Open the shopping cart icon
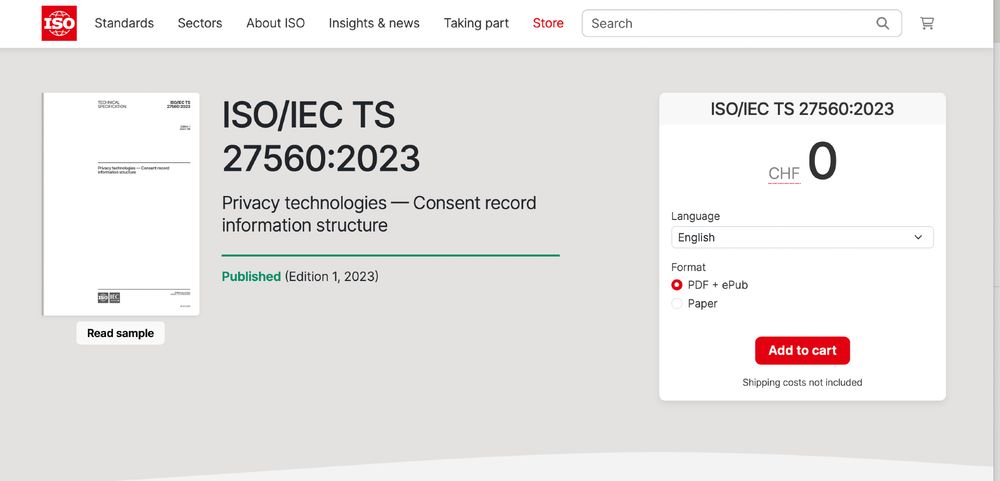Image resolution: width=1000 pixels, height=481 pixels. pyautogui.click(x=927, y=23)
